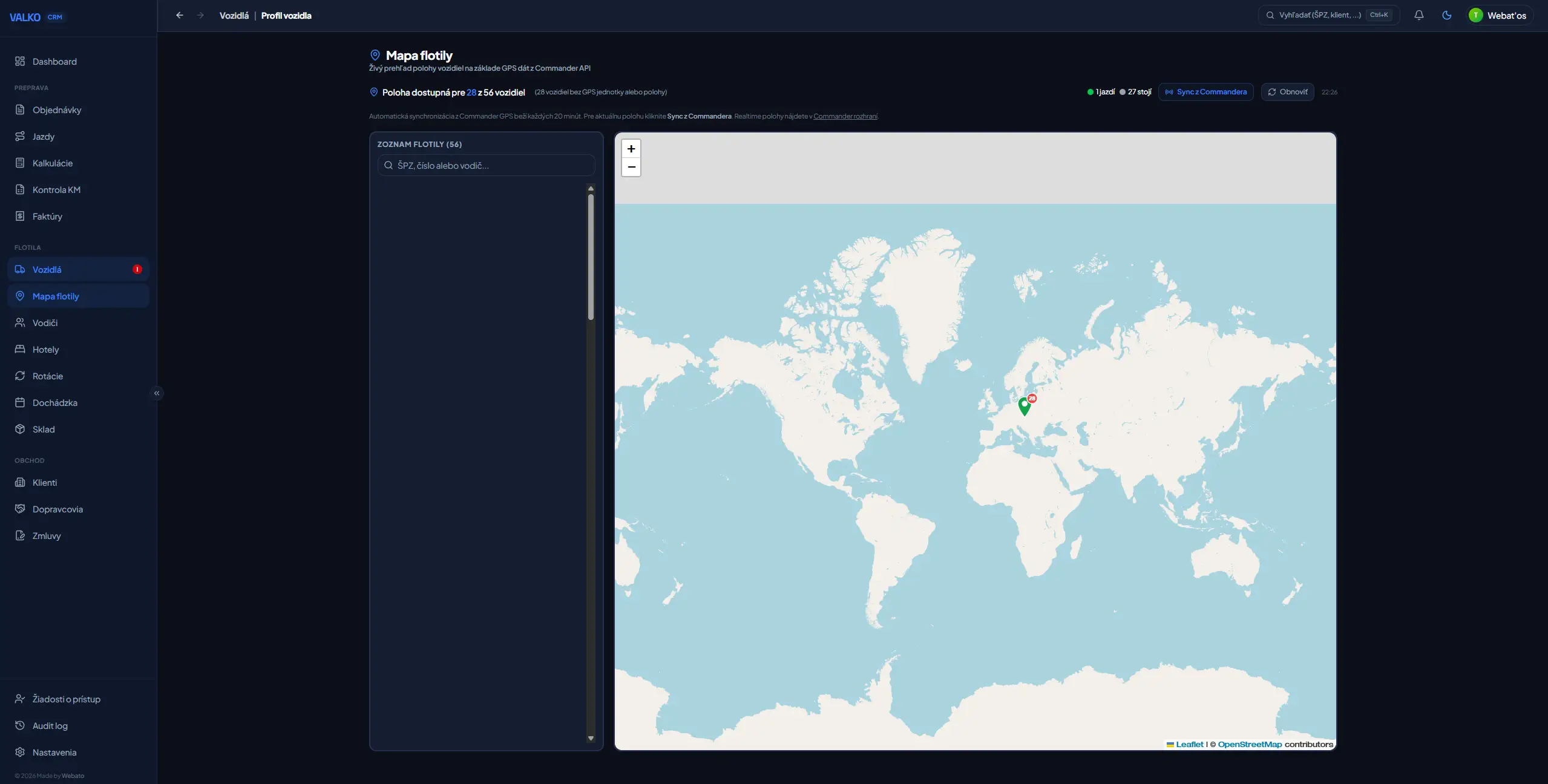1548x784 pixels.
Task: Click the '22:26' last update time
Action: [x=1329, y=93]
